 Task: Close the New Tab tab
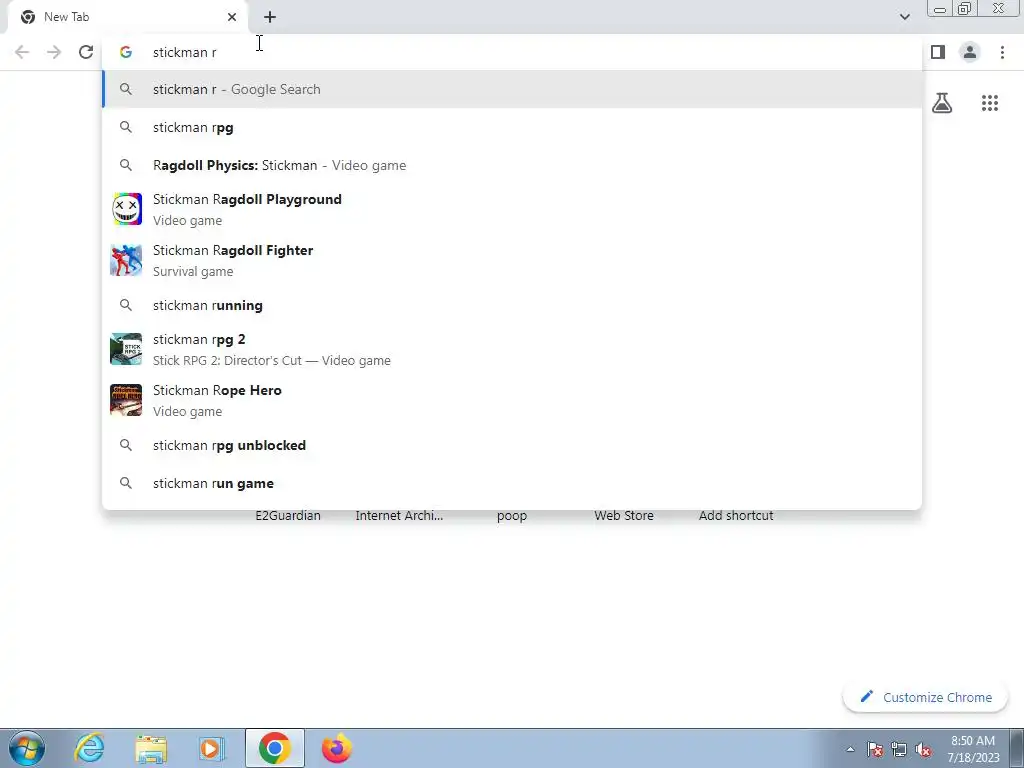pyautogui.click(x=232, y=17)
